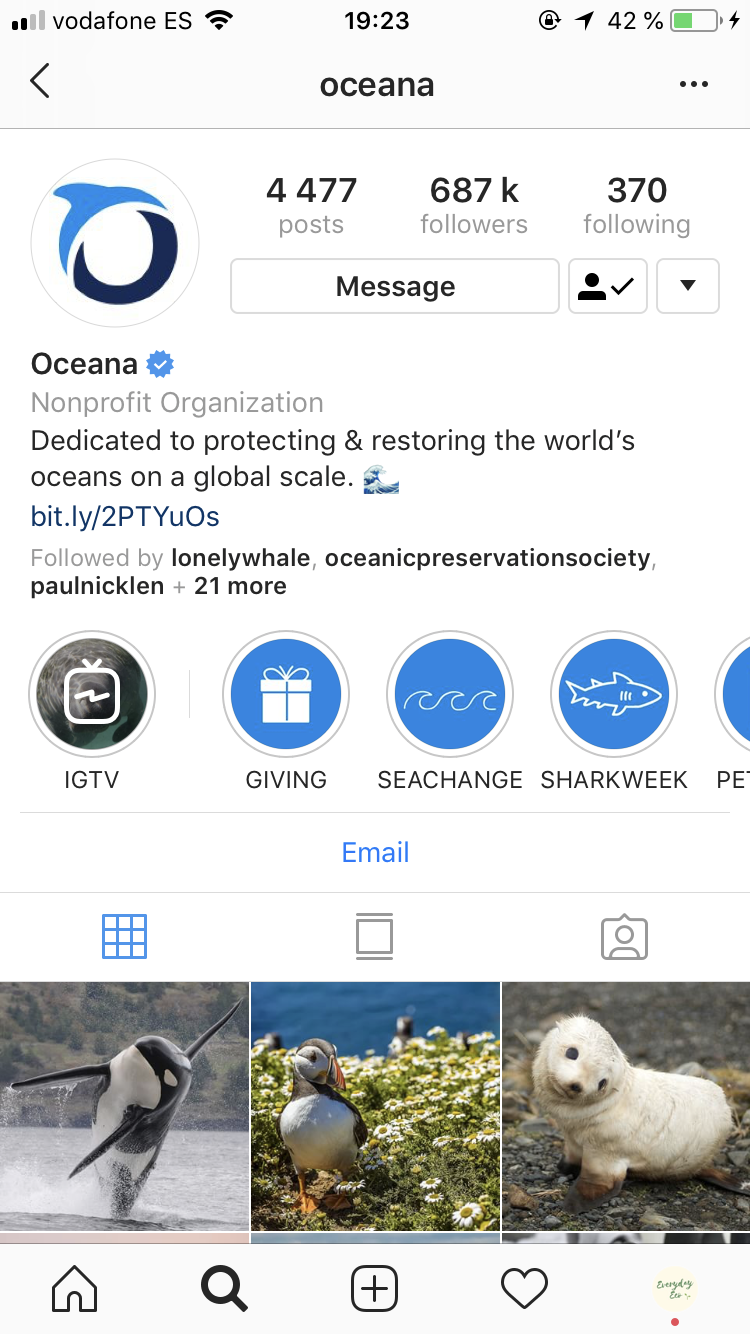Screen dimensions: 750x1334
Task: Tap the home icon in bottom bar
Action: [74, 1288]
